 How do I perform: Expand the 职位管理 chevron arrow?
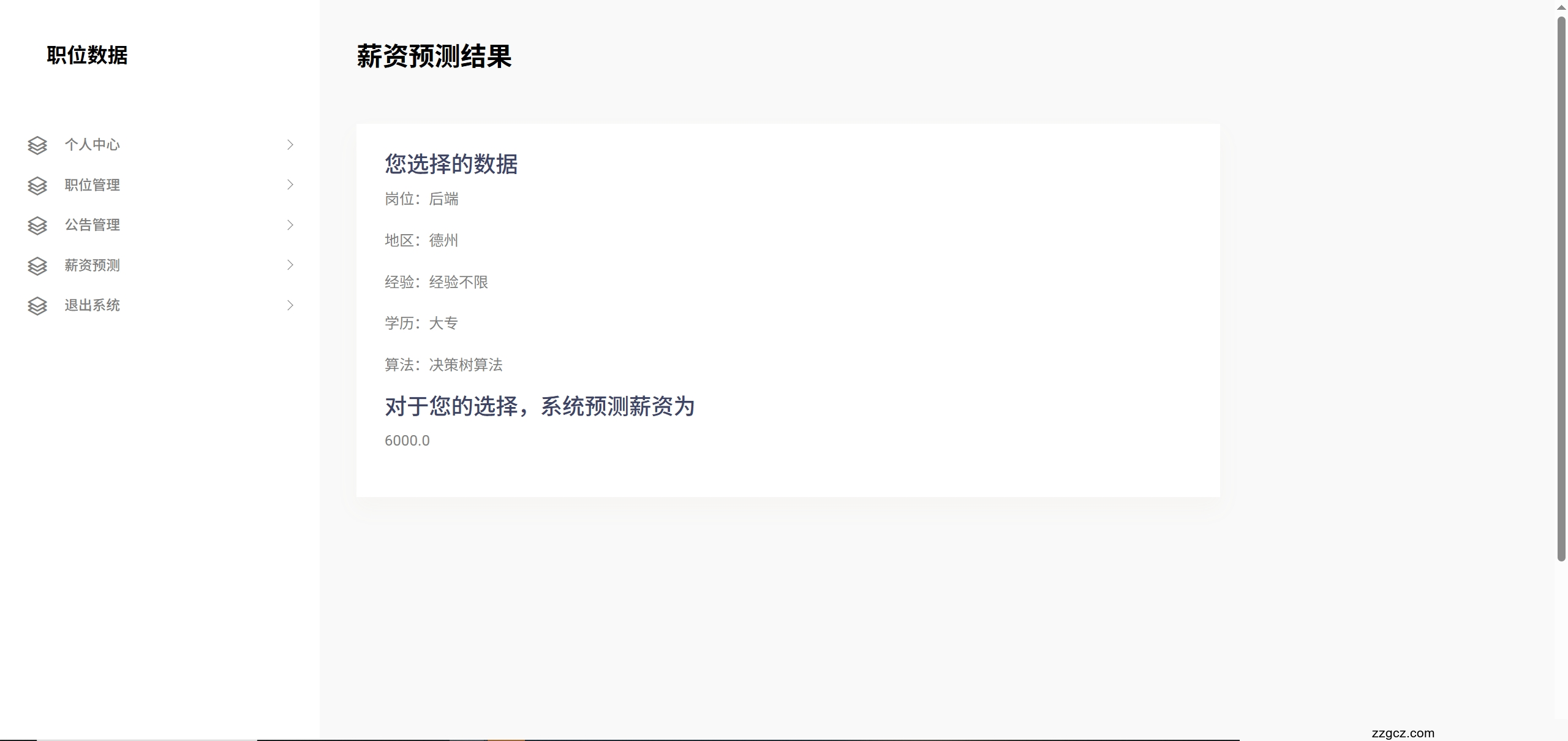tap(290, 184)
